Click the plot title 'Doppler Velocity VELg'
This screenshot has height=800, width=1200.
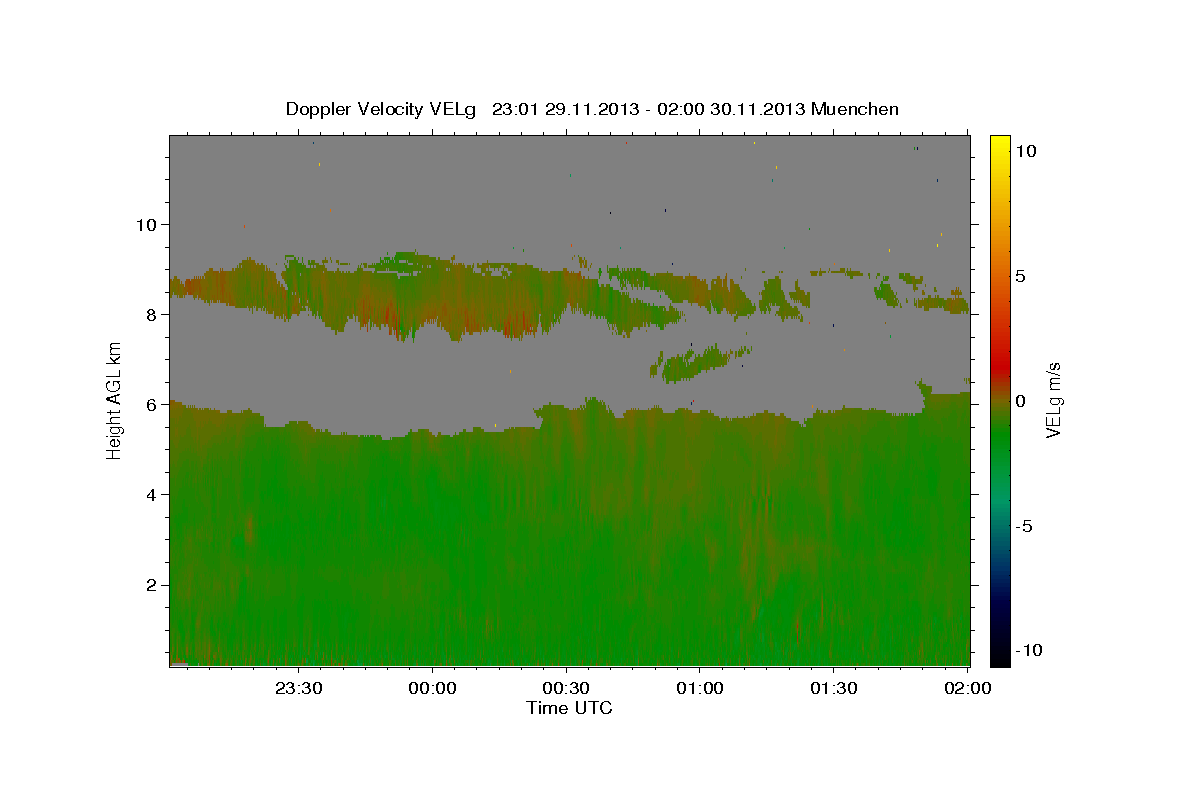(380, 109)
